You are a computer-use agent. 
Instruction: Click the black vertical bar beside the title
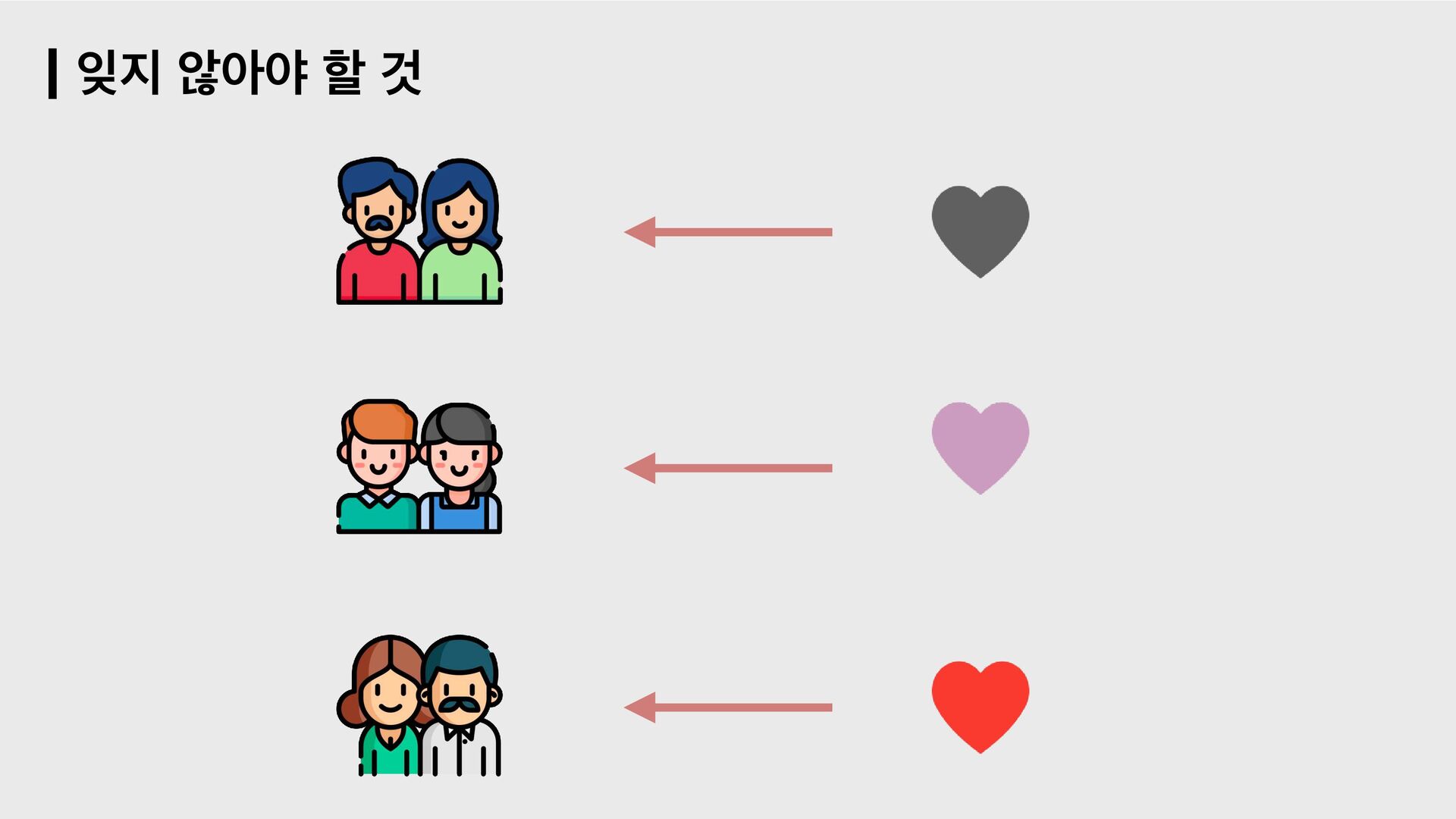pyautogui.click(x=52, y=74)
